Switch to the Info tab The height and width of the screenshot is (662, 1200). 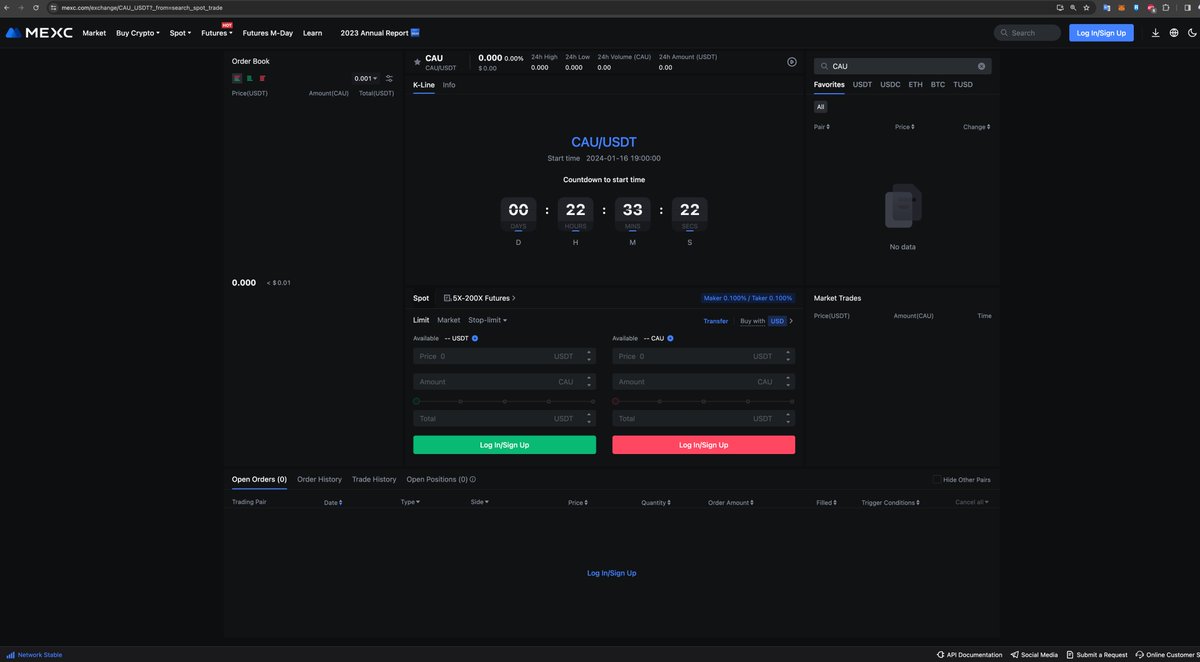coord(449,85)
